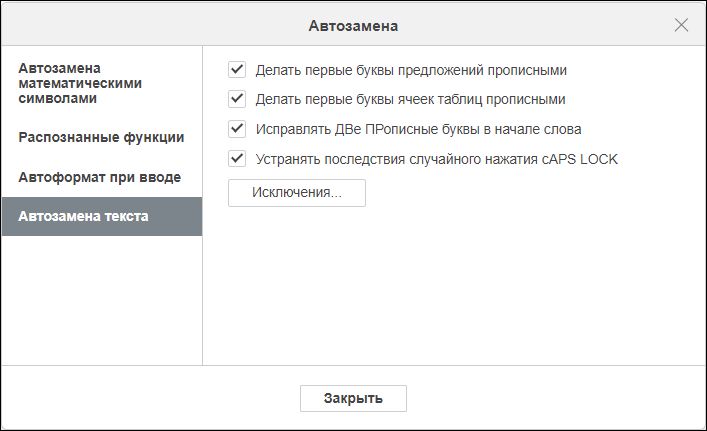Open the 'Автозамена математическими символами' tab
Image resolution: width=707 pixels, height=431 pixels.
point(102,83)
